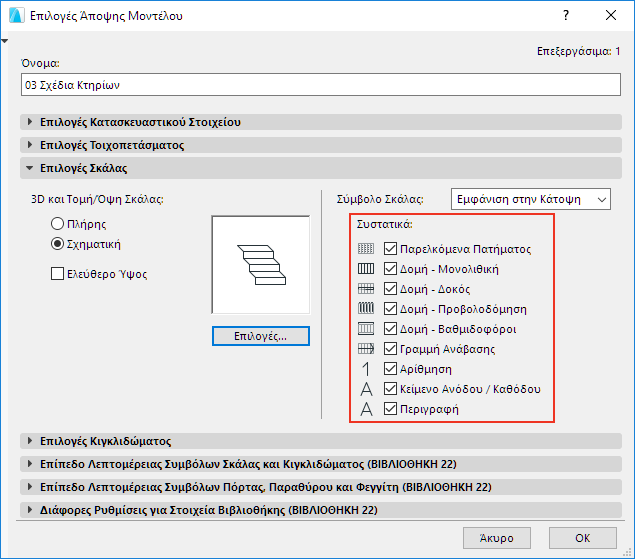Click the Επεξεργάσιμα: 1 text

tap(578, 51)
